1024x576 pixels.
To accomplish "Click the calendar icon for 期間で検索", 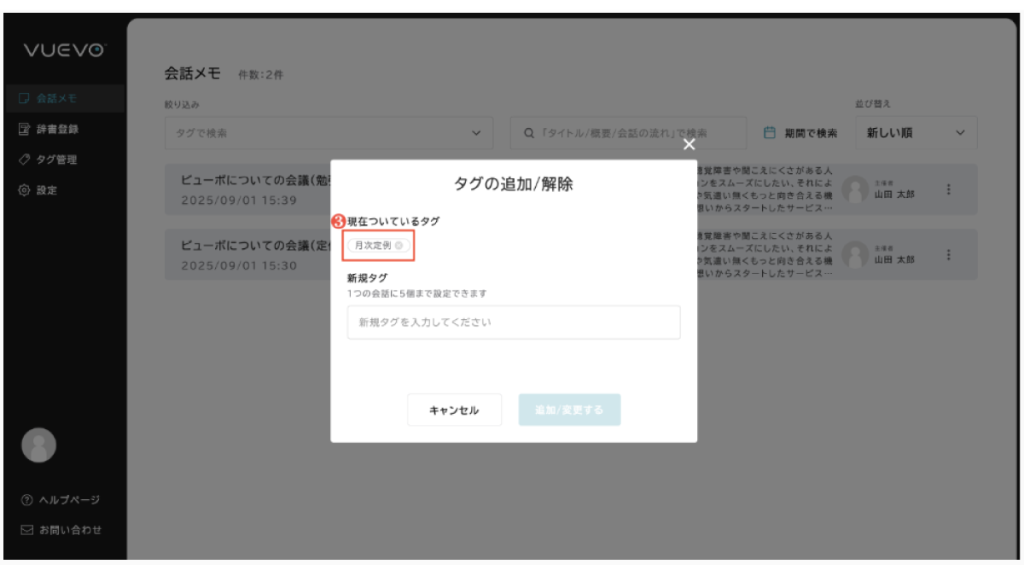I will pyautogui.click(x=770, y=133).
